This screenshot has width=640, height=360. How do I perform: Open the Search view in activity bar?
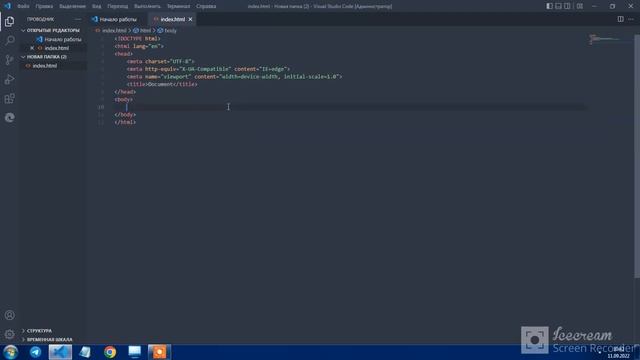(9, 40)
